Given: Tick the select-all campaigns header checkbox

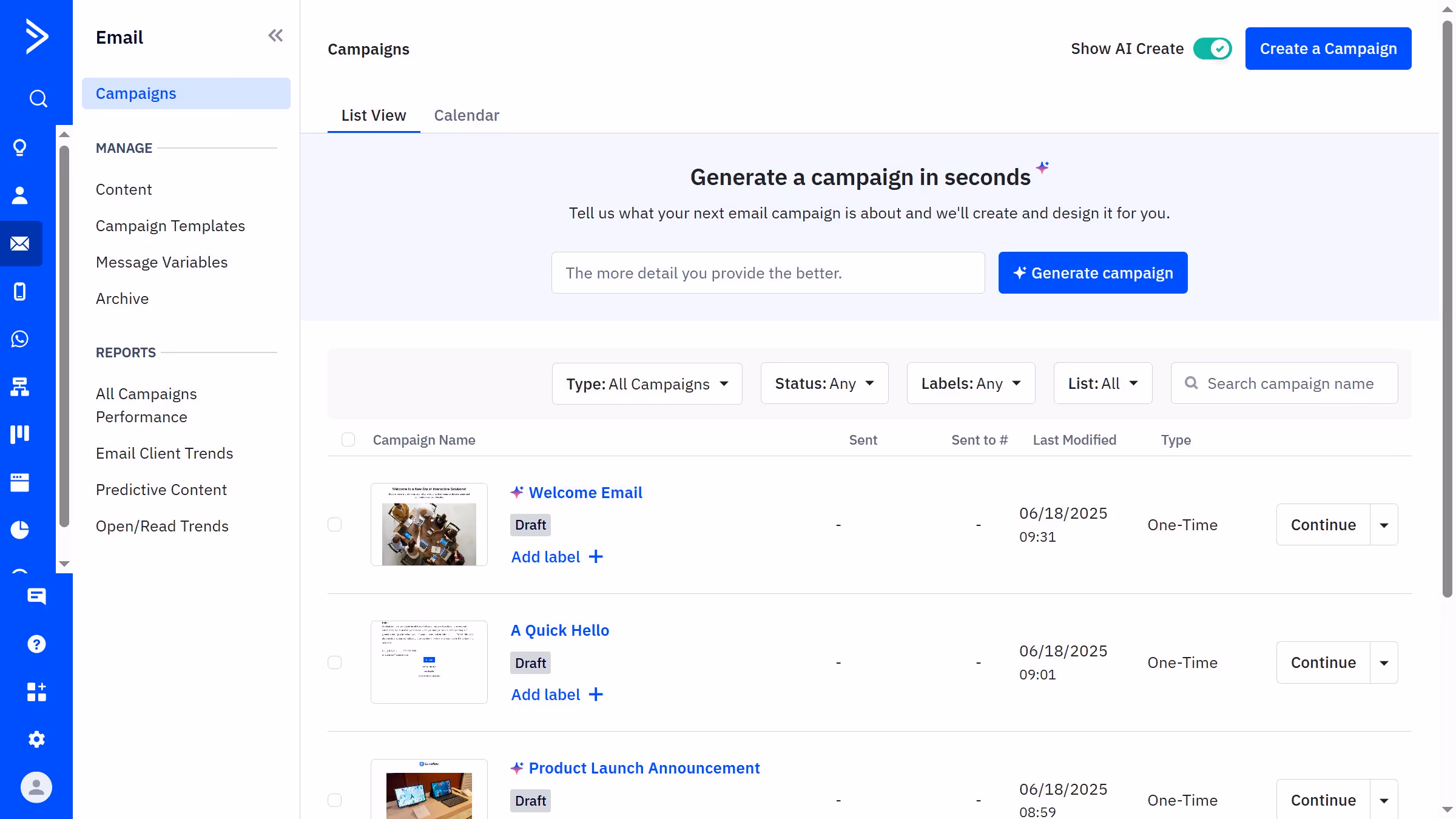Looking at the screenshot, I should 348,440.
